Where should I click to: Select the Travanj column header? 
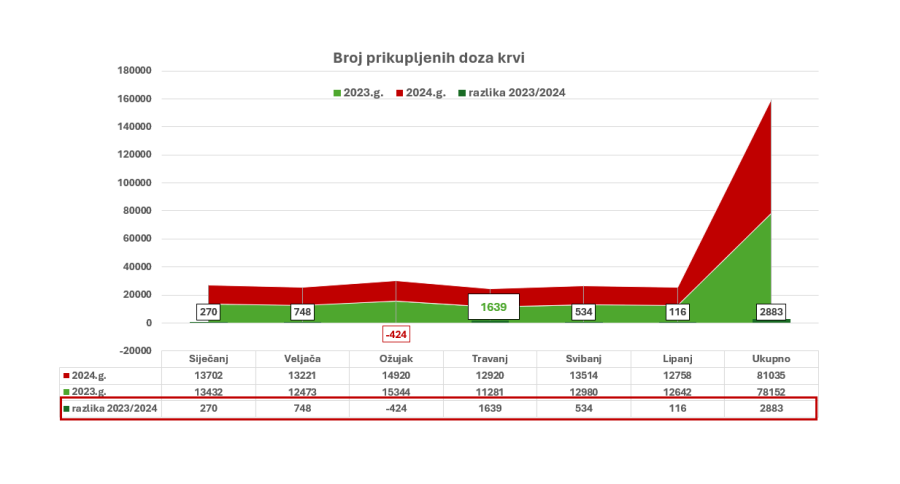490,359
